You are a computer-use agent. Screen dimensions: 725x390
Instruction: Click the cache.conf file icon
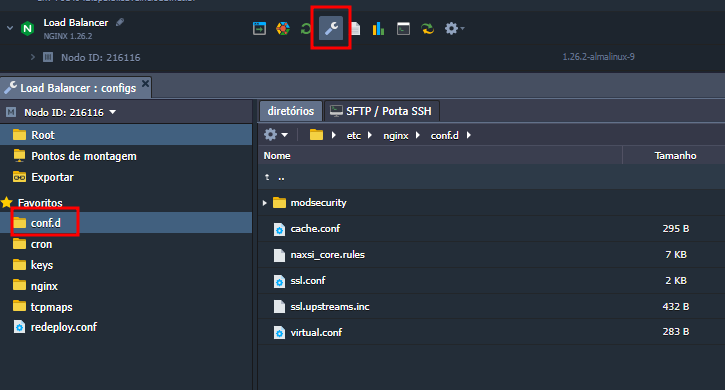[279, 229]
